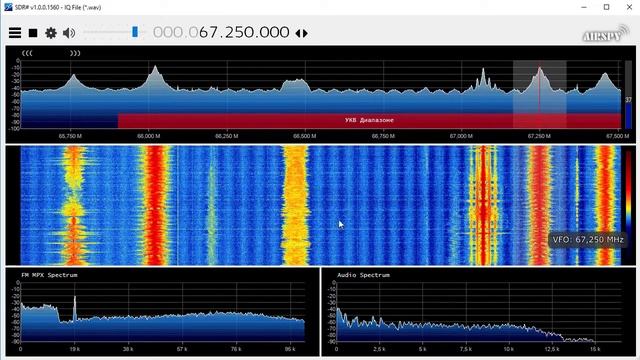The image size is (640, 360).
Task: Click the Airspy logo
Action: 606,33
